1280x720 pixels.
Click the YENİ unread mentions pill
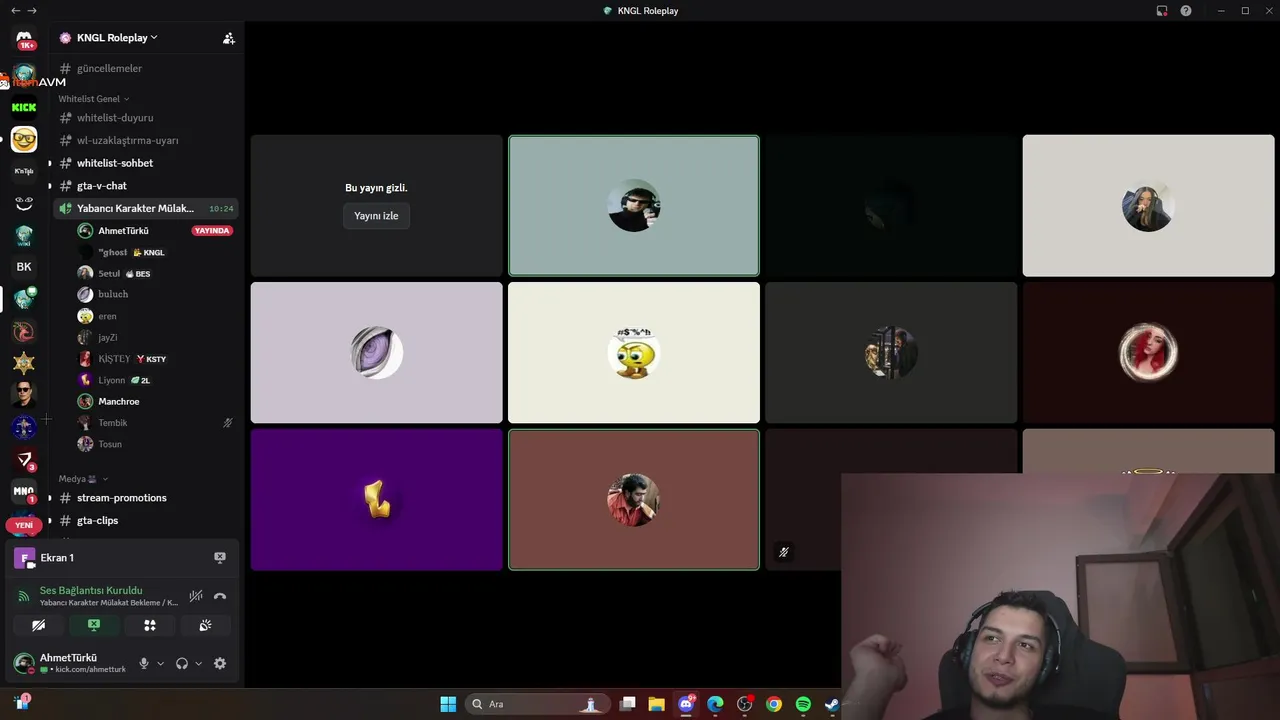(24, 525)
